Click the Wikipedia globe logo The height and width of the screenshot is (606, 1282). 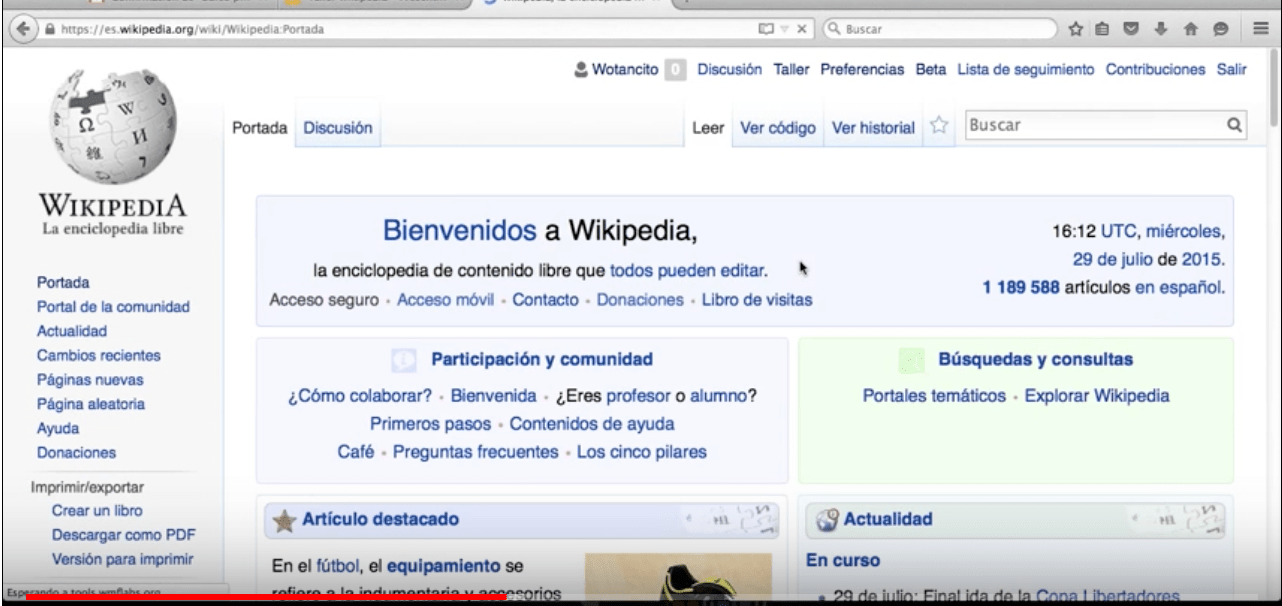[x=110, y=125]
